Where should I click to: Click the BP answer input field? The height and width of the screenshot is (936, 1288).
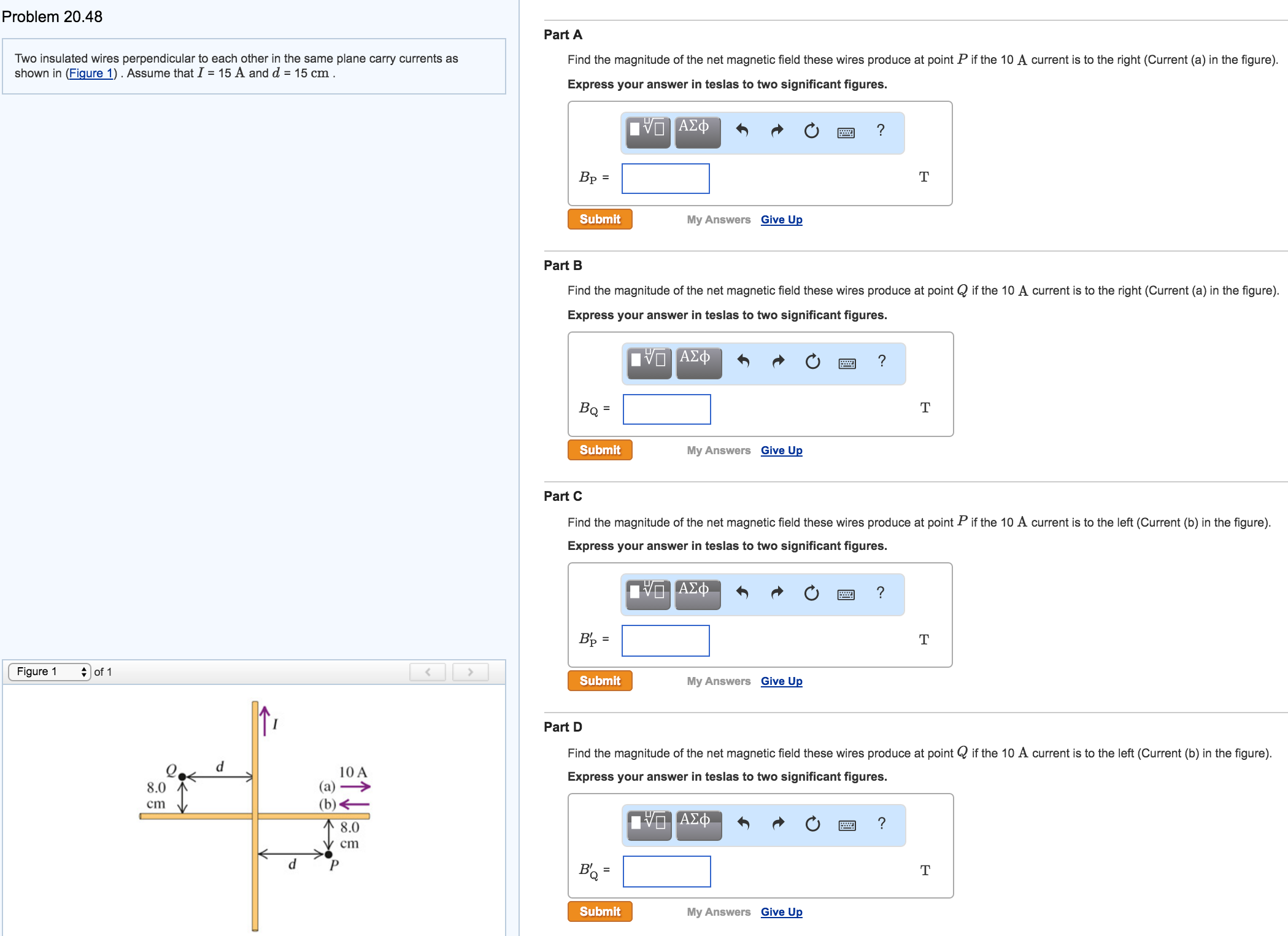tap(666, 179)
